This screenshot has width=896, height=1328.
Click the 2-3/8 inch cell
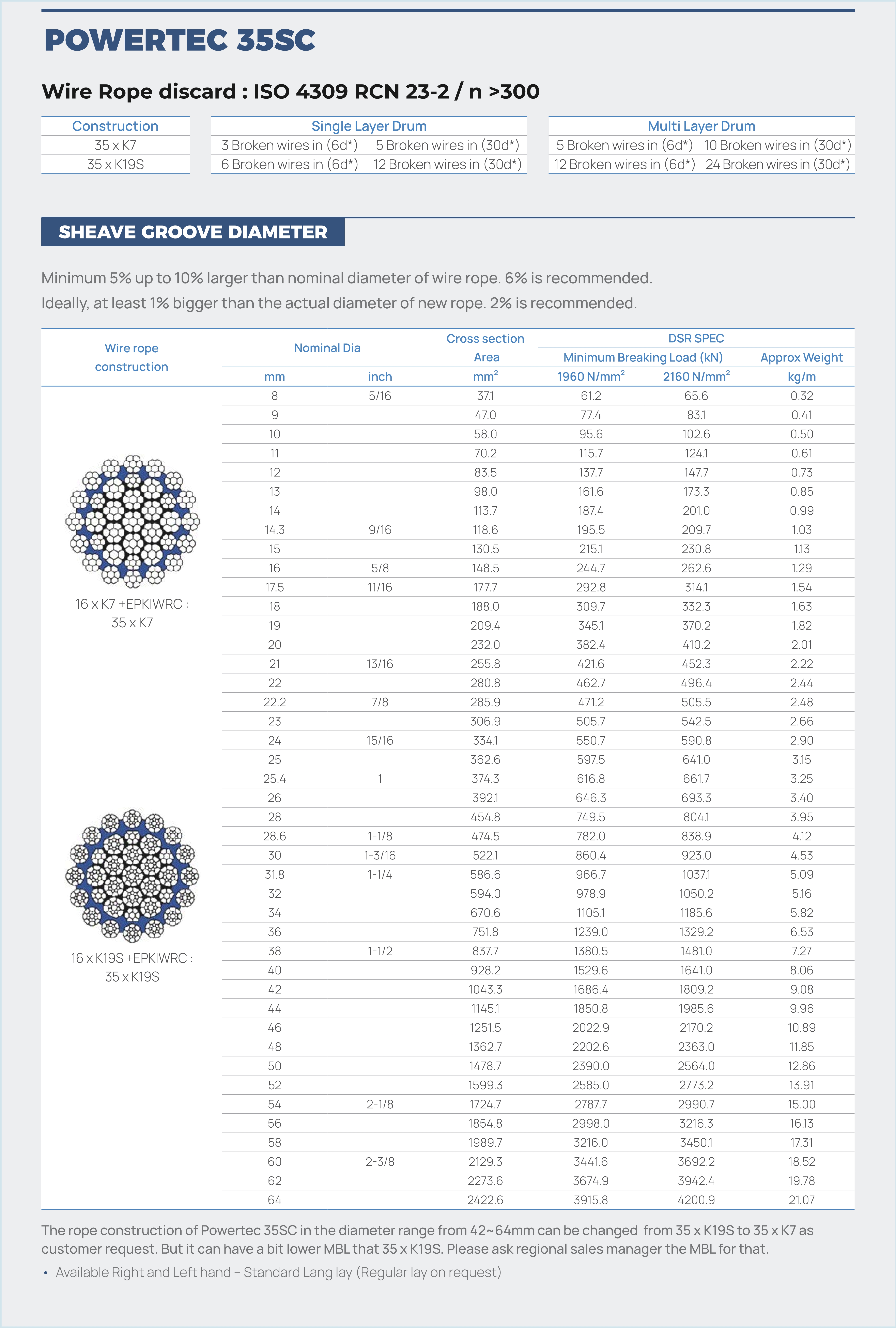pos(380,1162)
